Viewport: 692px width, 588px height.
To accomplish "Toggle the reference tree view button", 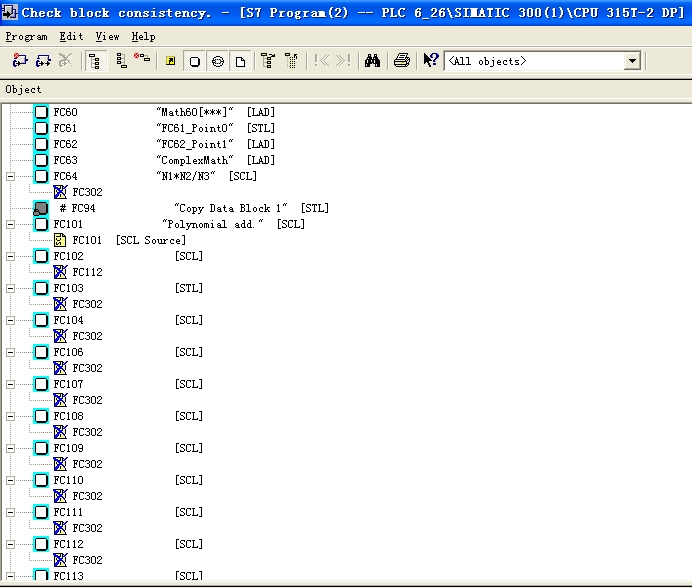I will 94,61.
